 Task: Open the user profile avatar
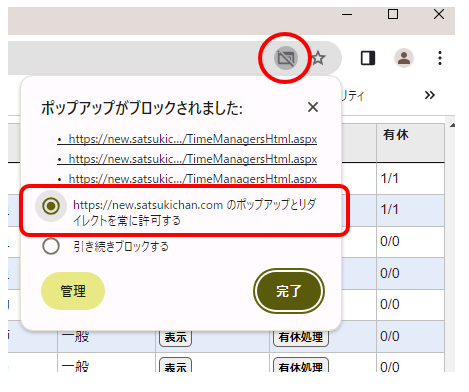[x=404, y=58]
